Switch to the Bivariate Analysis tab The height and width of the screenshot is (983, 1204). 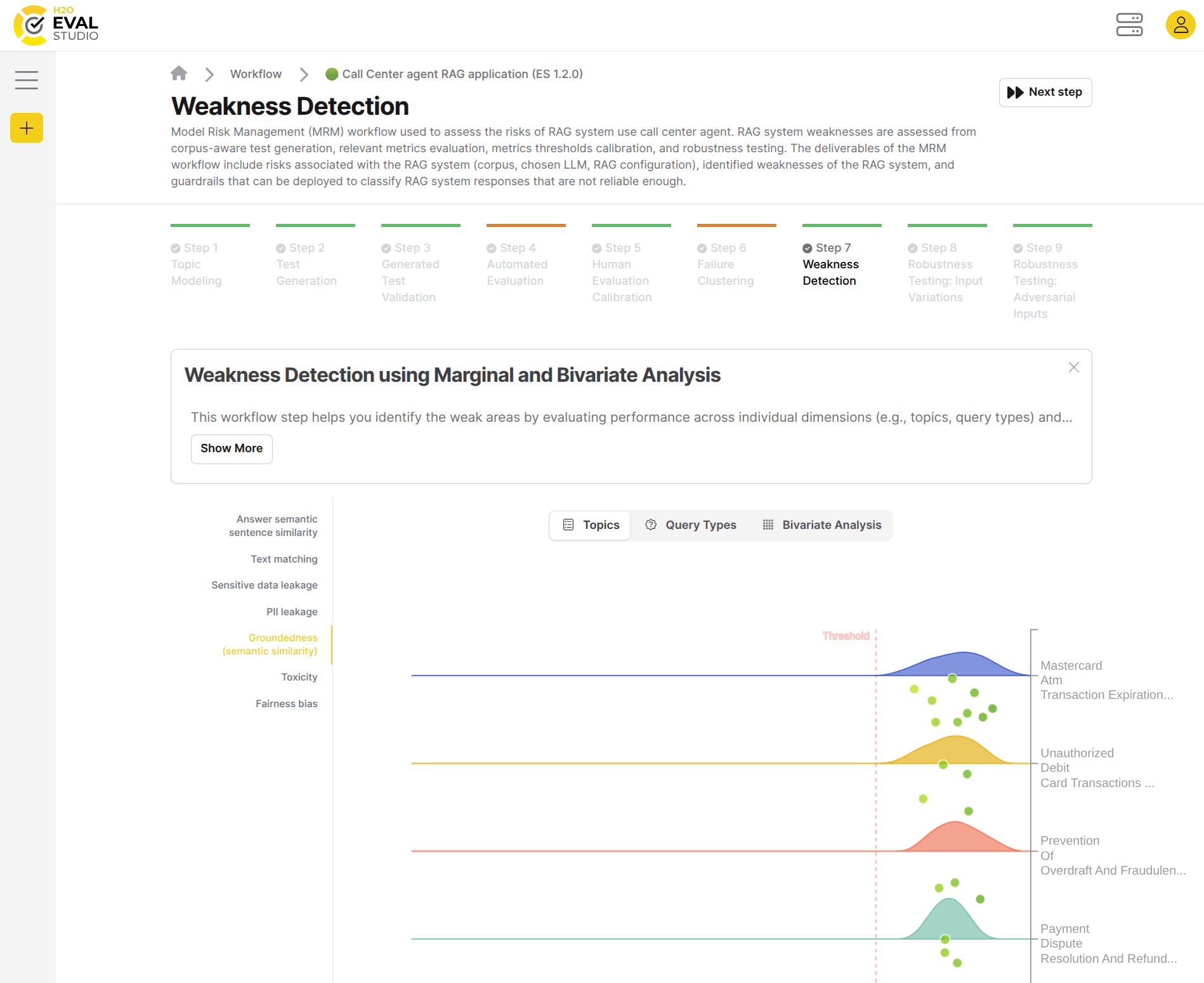pyautogui.click(x=821, y=524)
